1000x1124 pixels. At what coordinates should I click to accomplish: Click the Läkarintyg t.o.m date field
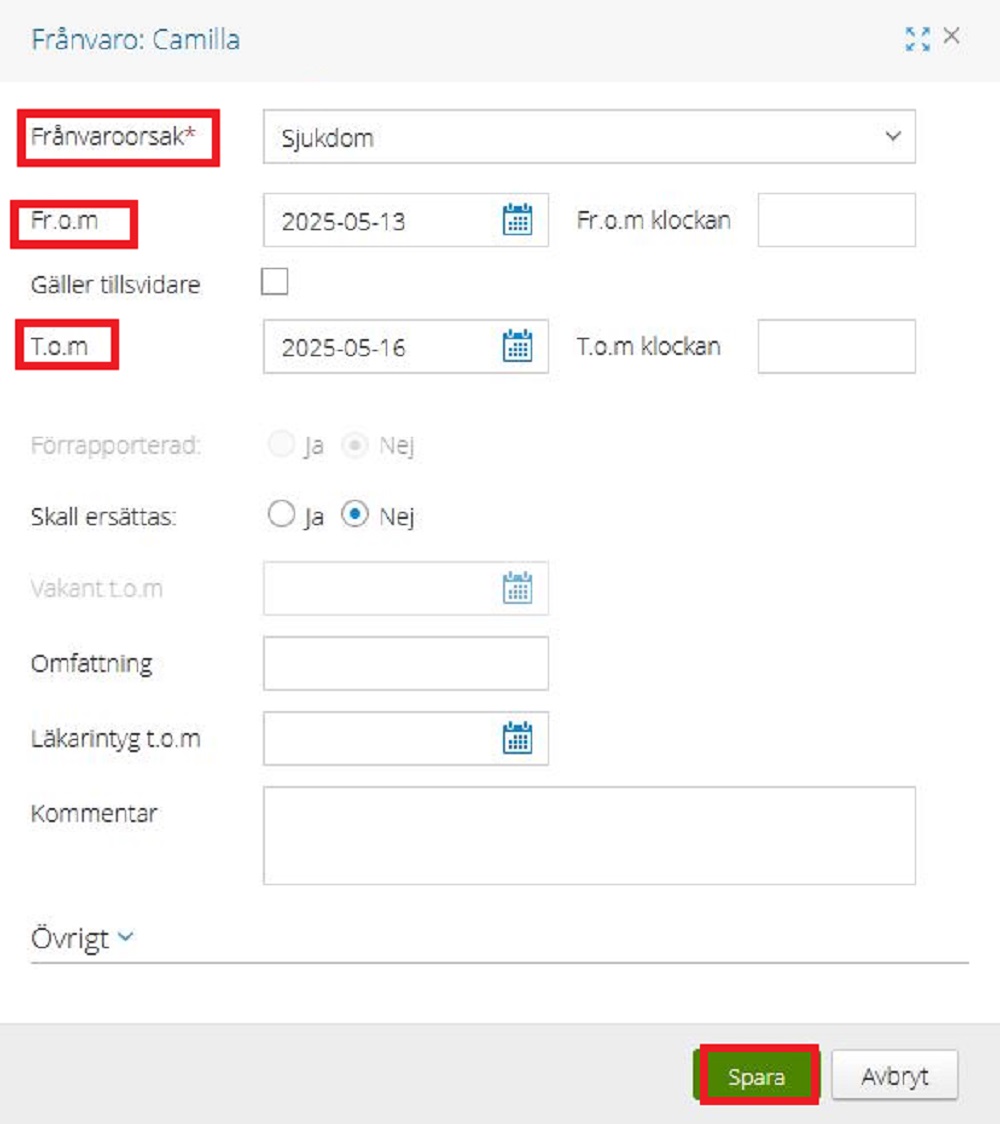pyautogui.click(x=380, y=739)
